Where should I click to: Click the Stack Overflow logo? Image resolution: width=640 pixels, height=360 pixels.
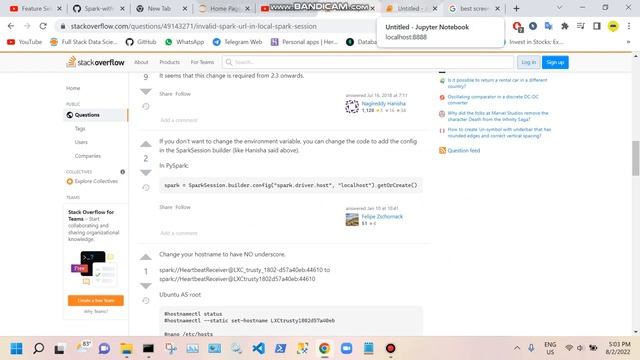pos(96,62)
